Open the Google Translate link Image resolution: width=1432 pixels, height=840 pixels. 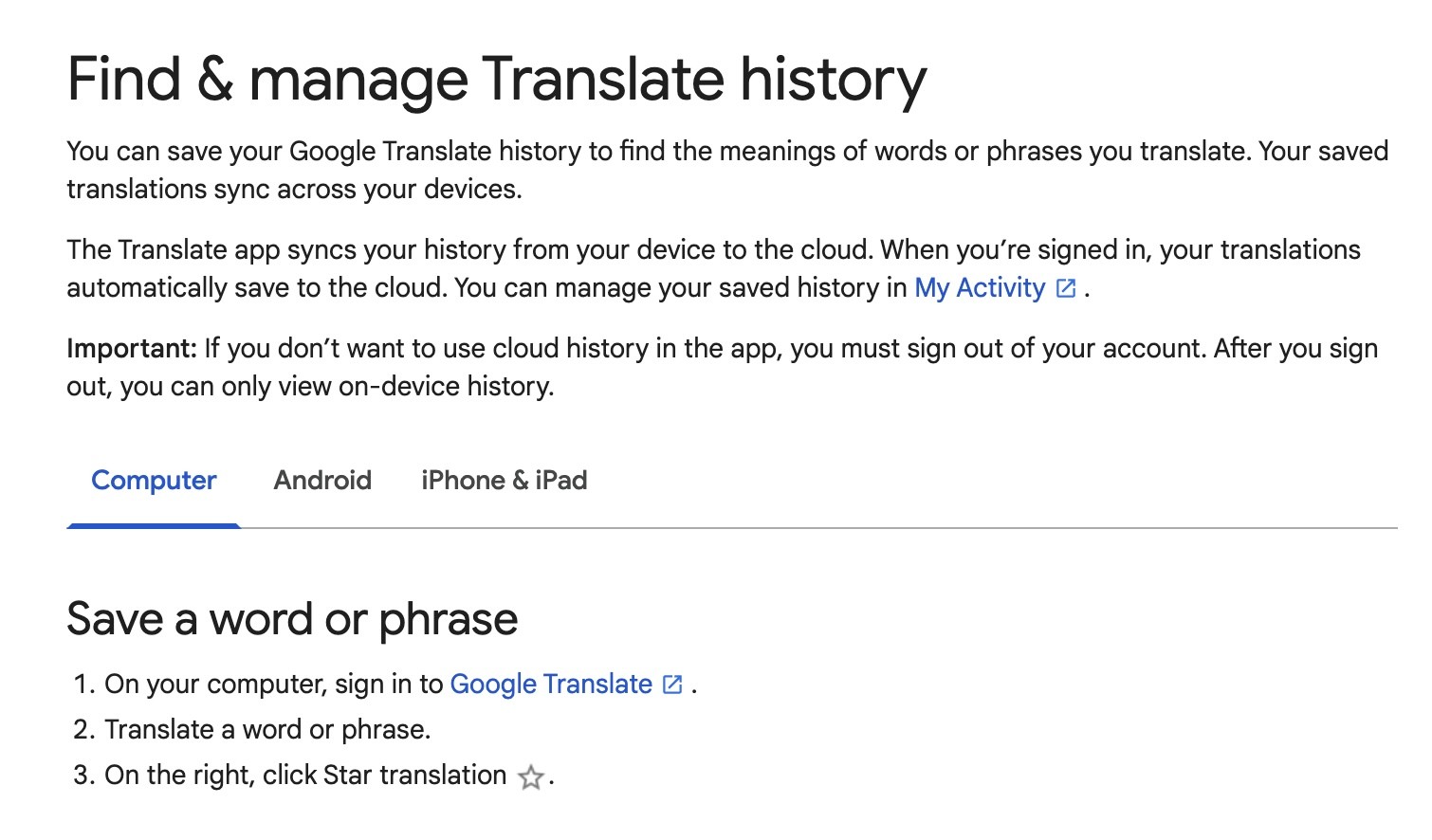point(551,685)
